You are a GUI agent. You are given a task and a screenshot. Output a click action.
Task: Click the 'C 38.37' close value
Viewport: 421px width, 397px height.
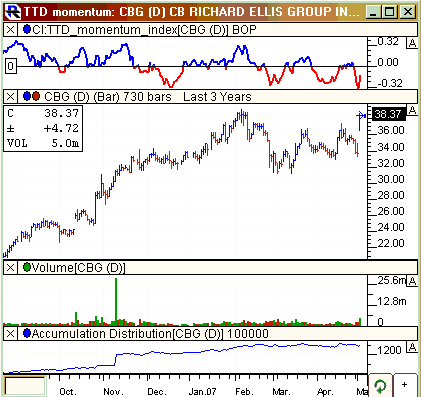43,113
